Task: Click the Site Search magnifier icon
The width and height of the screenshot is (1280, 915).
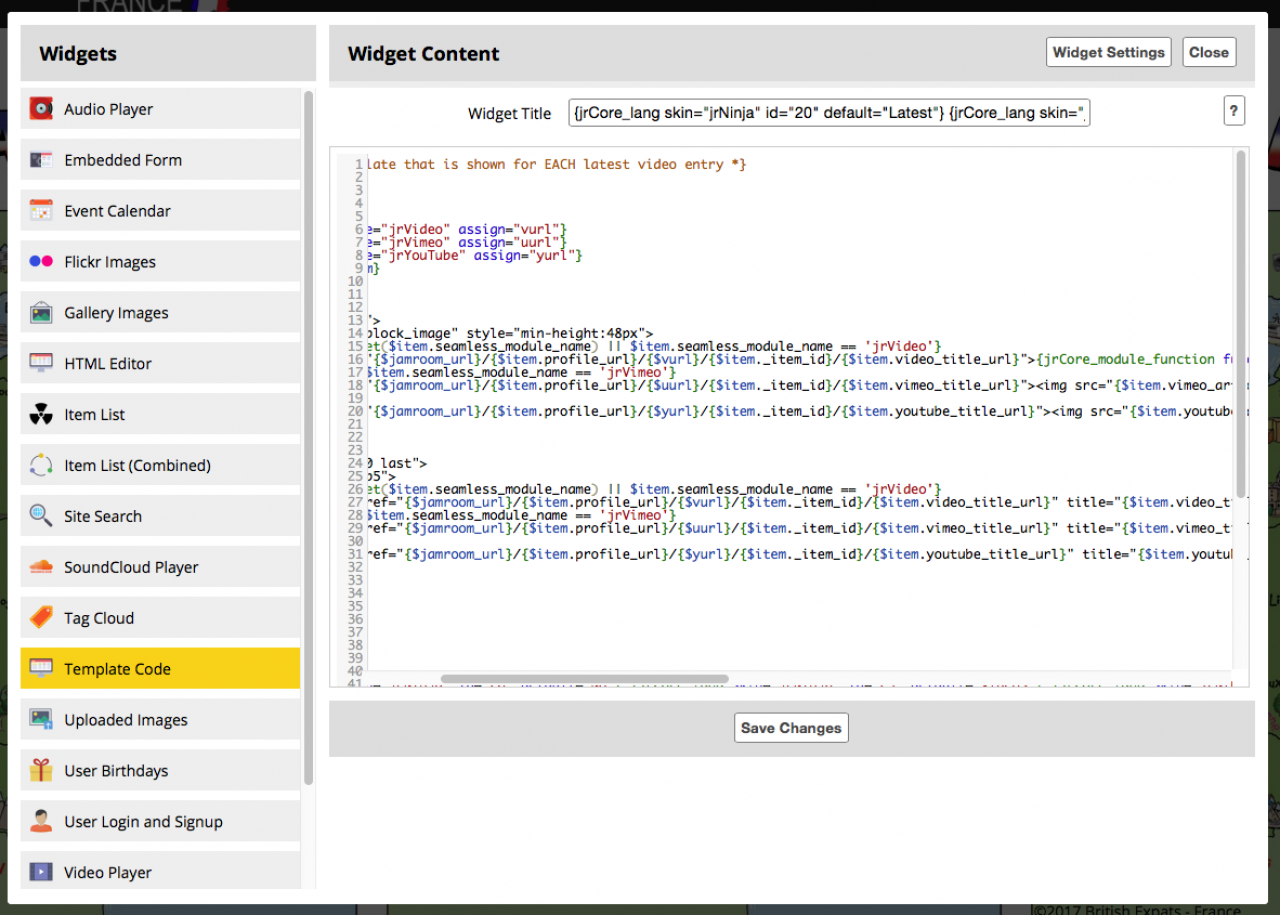Action: [41, 516]
